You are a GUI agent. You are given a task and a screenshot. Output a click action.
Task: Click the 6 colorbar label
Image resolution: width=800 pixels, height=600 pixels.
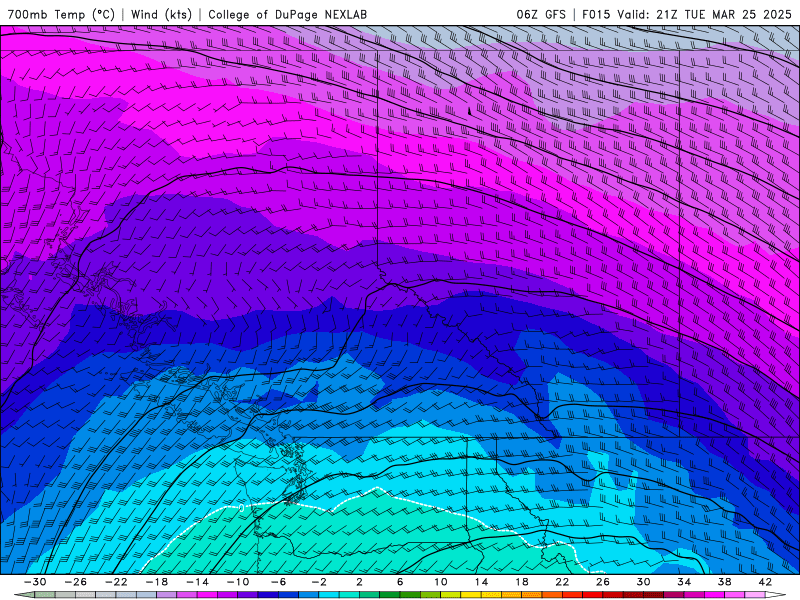[x=400, y=582]
